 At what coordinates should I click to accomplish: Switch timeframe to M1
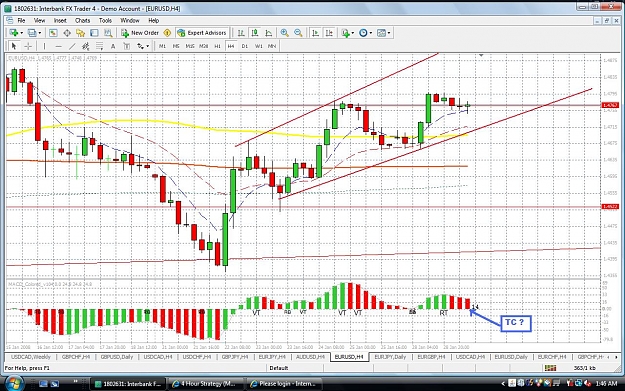coord(162,46)
